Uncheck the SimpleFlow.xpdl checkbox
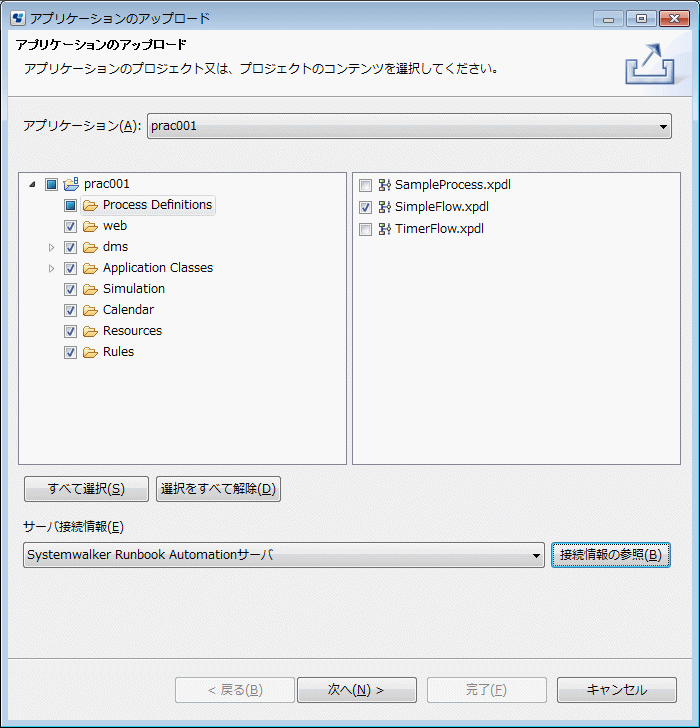This screenshot has height=728, width=700. [x=365, y=208]
